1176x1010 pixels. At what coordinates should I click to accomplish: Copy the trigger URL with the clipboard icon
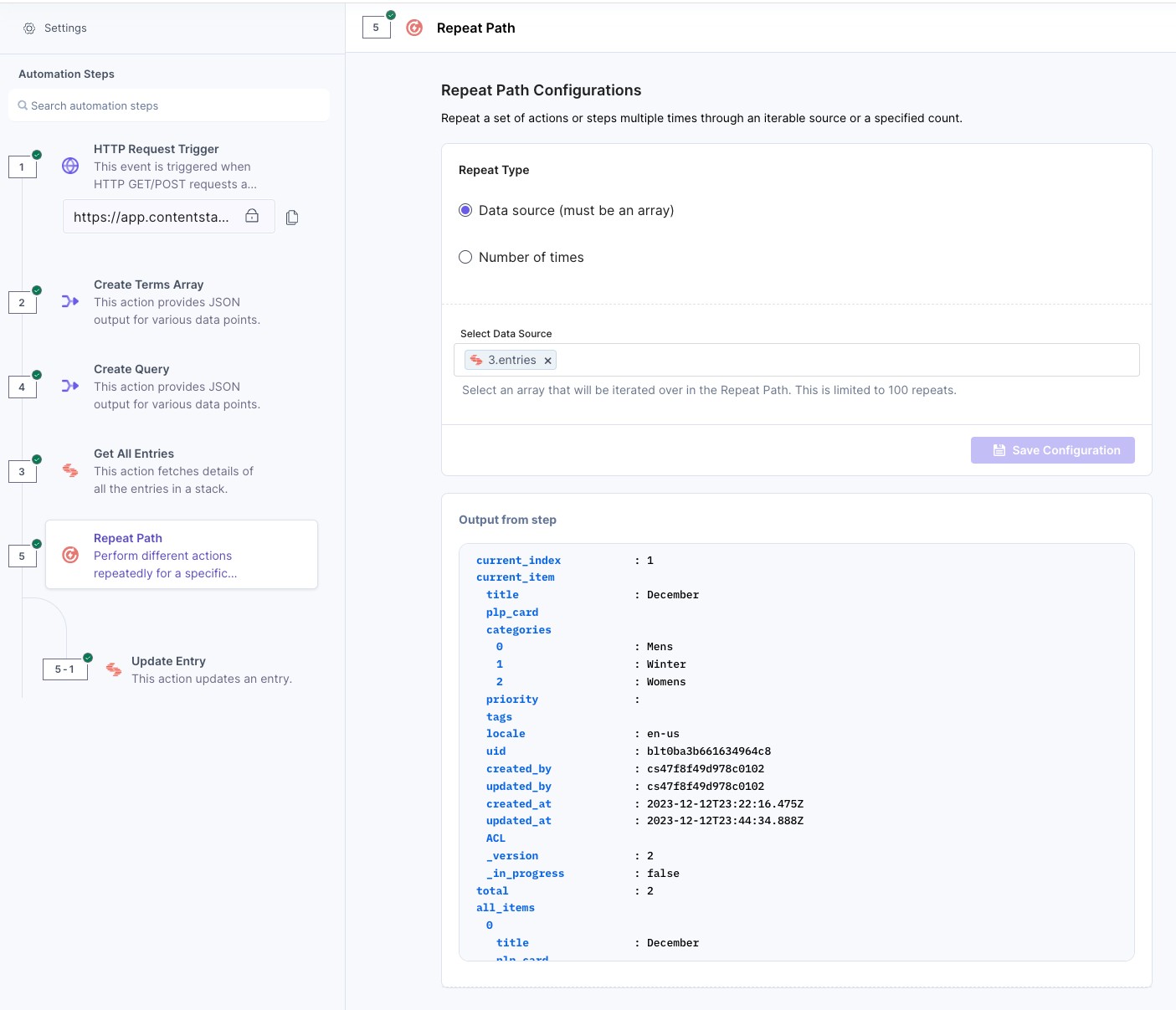point(292,218)
